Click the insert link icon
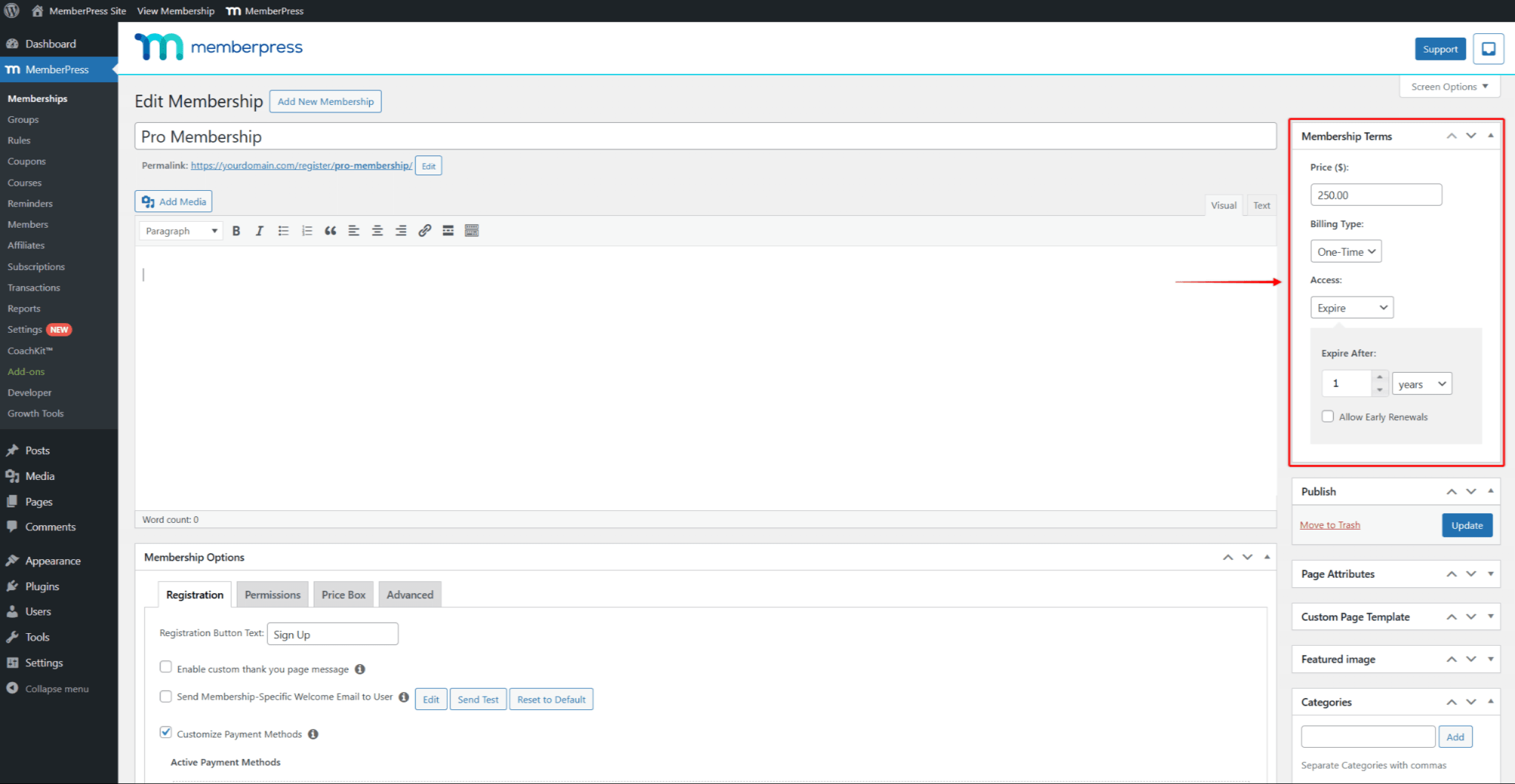This screenshot has height=784, width=1515. click(425, 231)
